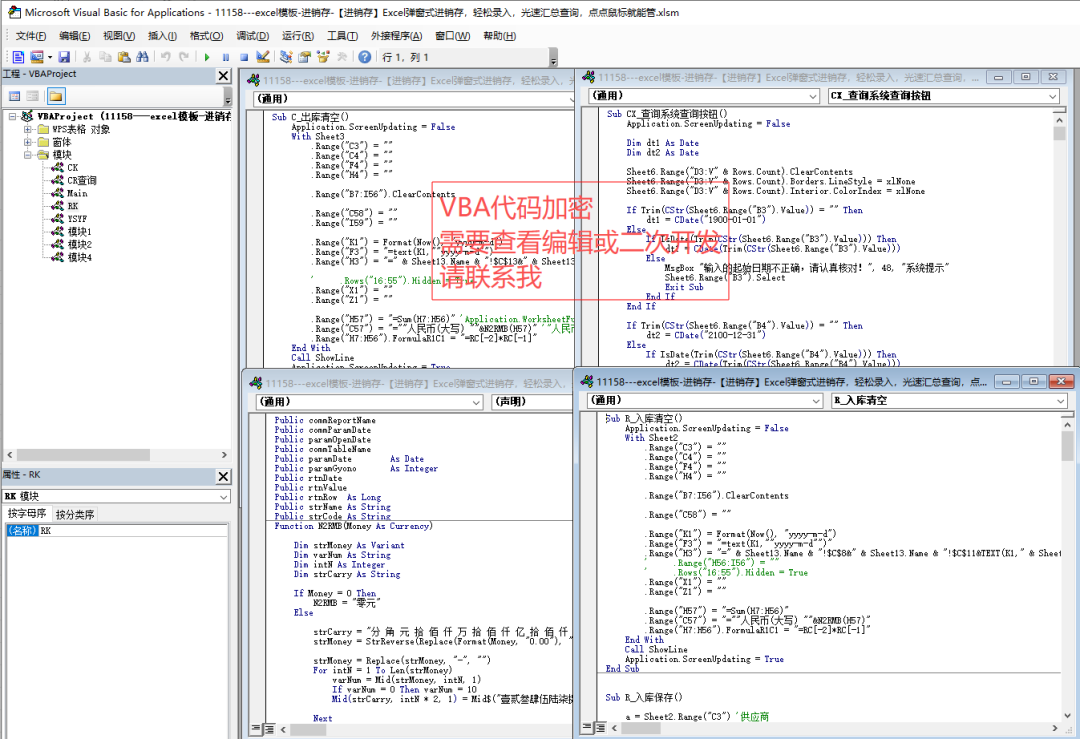Screen dimensions: 1080x739
Task: Open the 编辑(E) menu
Action: click(x=74, y=36)
